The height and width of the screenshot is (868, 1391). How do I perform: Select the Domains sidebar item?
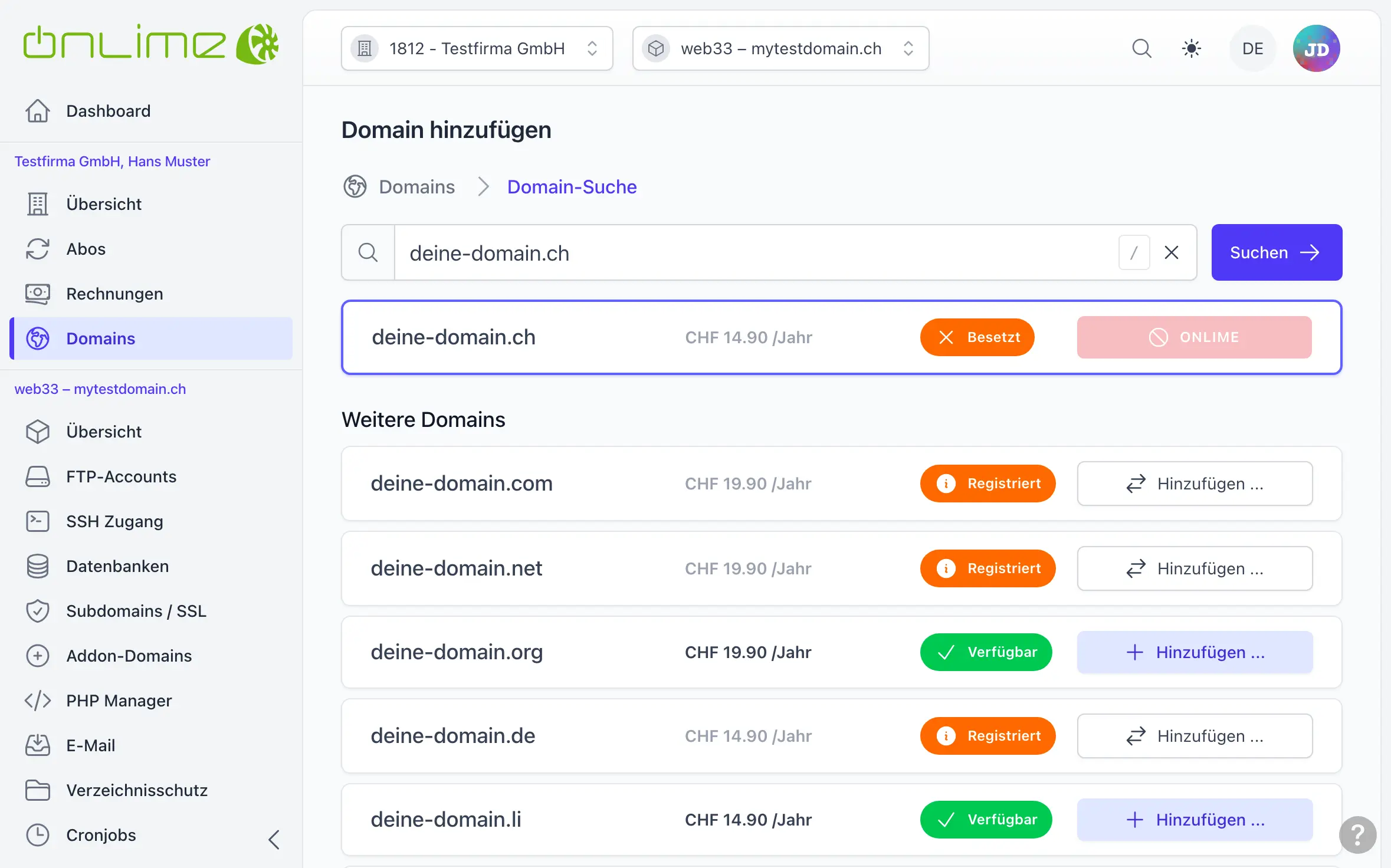151,338
